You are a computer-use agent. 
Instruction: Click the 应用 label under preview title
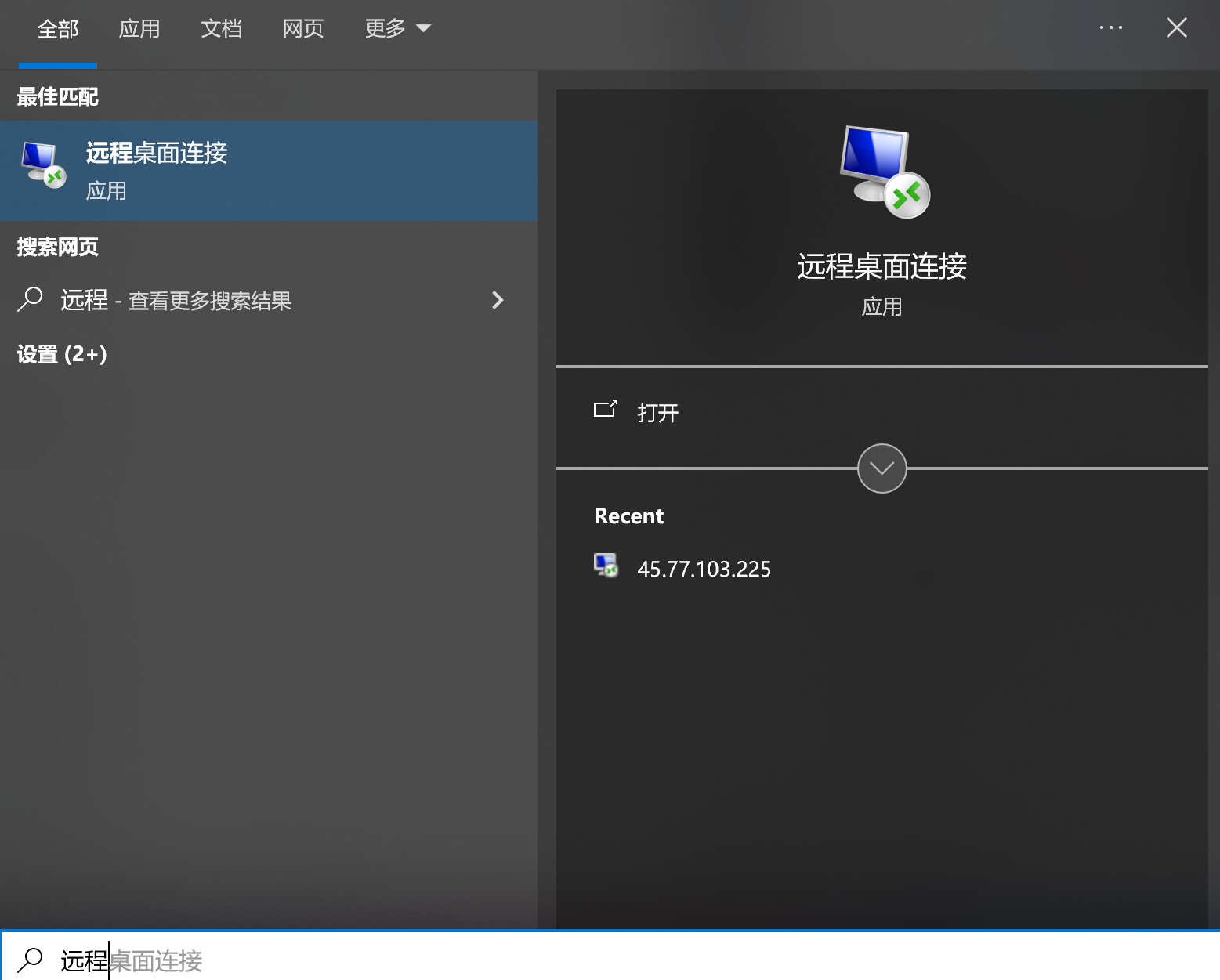coord(882,306)
